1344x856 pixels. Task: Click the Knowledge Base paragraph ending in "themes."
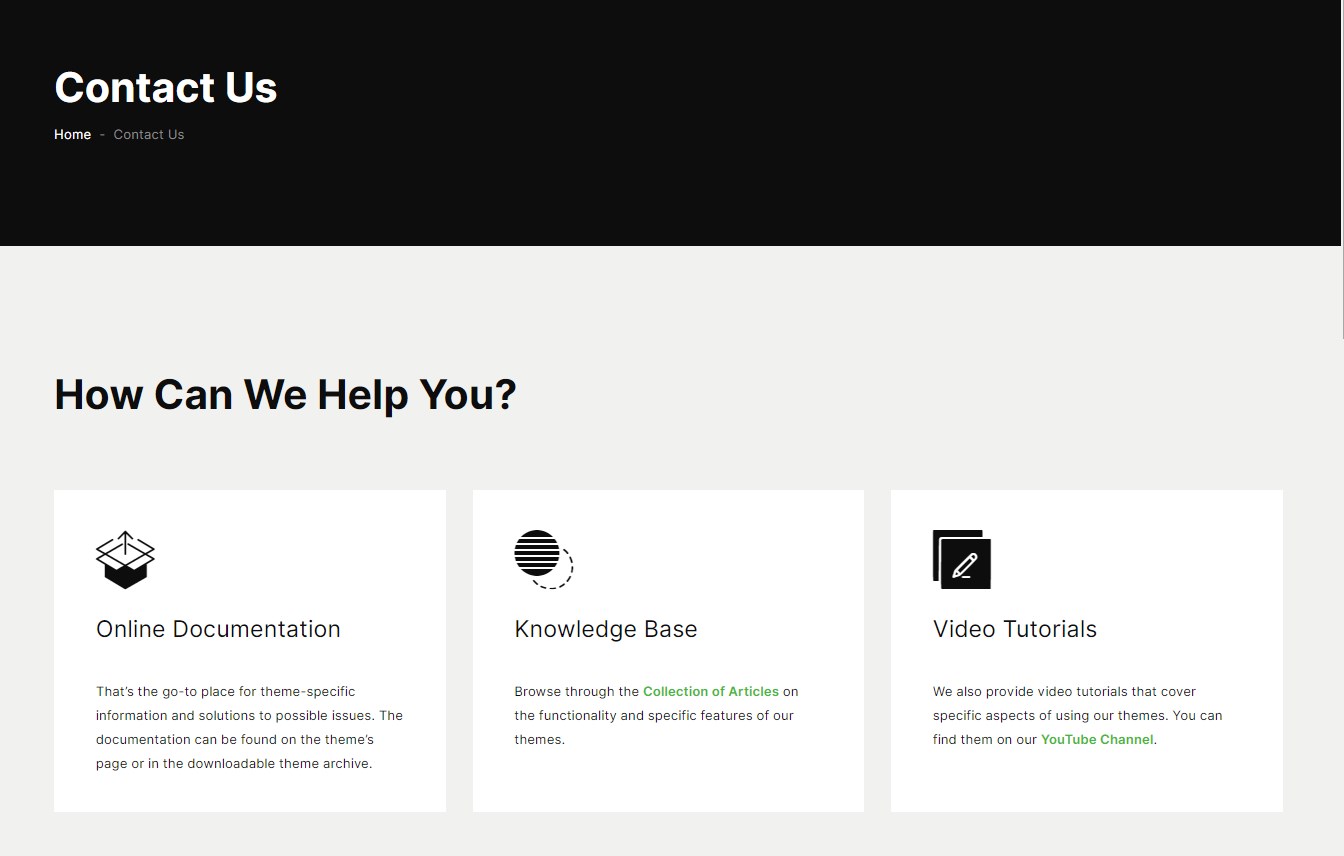655,716
